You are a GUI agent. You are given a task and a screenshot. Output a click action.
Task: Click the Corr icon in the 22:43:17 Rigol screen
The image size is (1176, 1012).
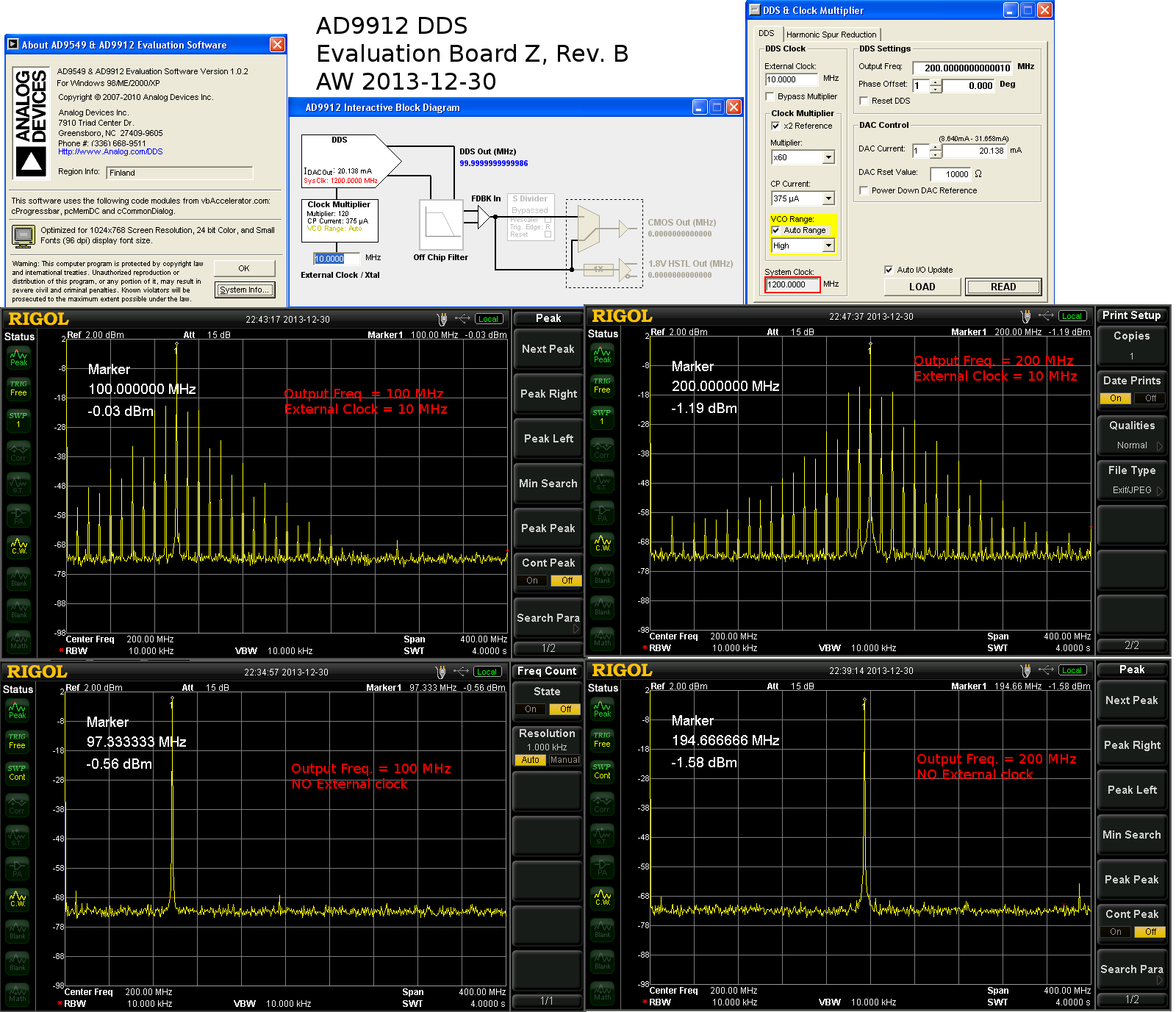tap(18, 452)
